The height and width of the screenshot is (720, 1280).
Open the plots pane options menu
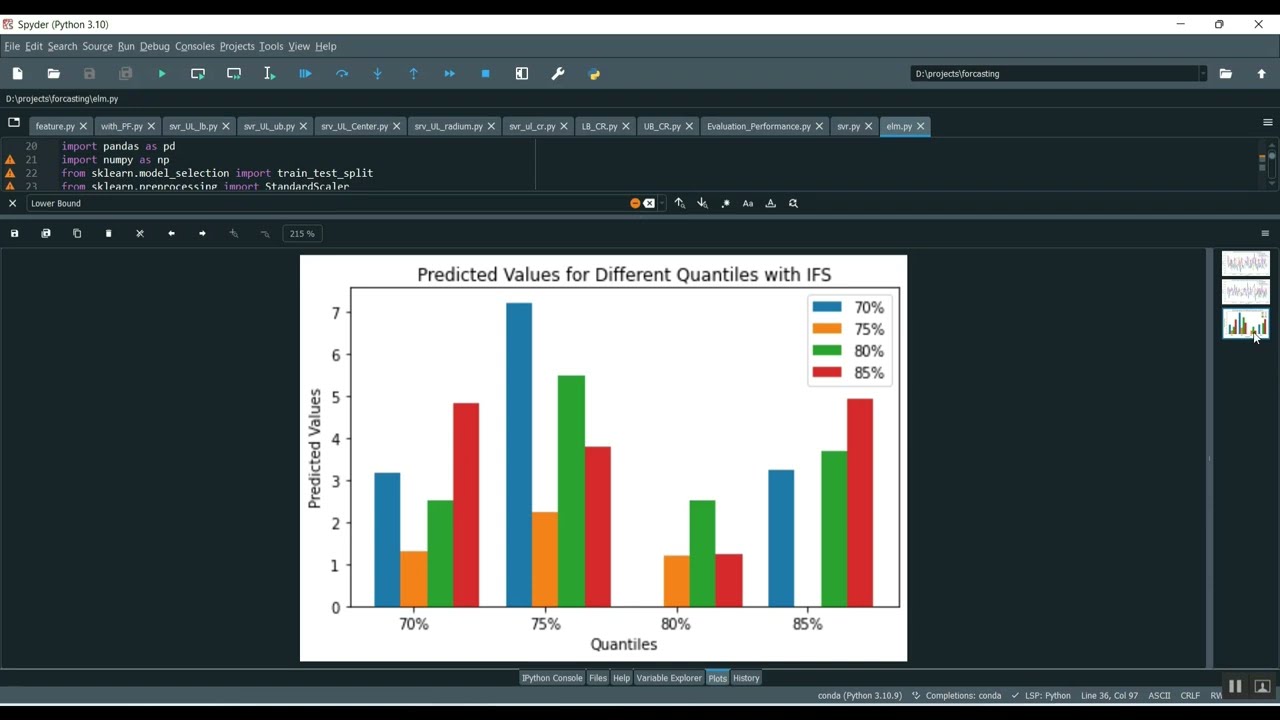click(x=1265, y=234)
